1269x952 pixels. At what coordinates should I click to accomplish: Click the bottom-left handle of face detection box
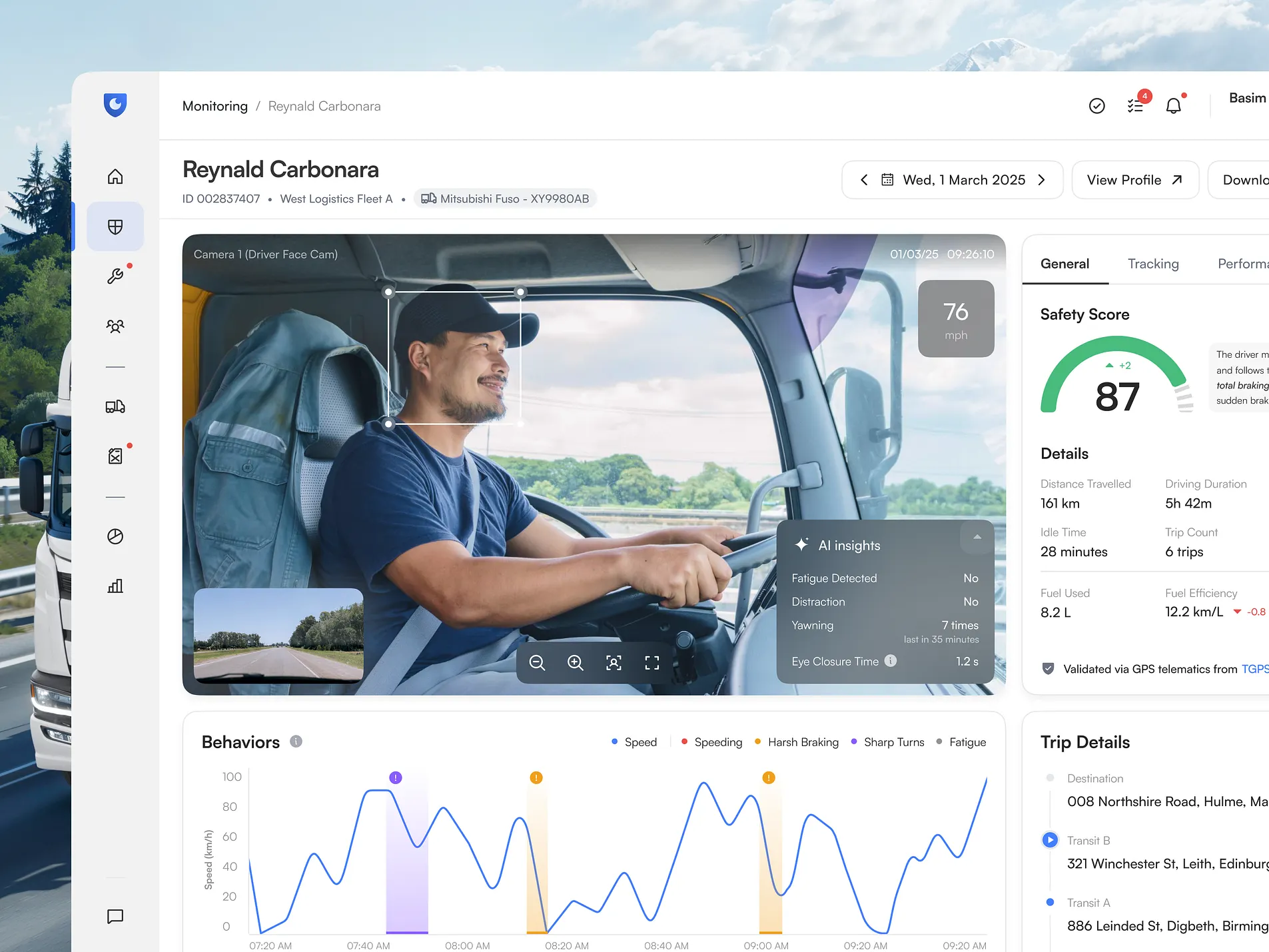(389, 424)
